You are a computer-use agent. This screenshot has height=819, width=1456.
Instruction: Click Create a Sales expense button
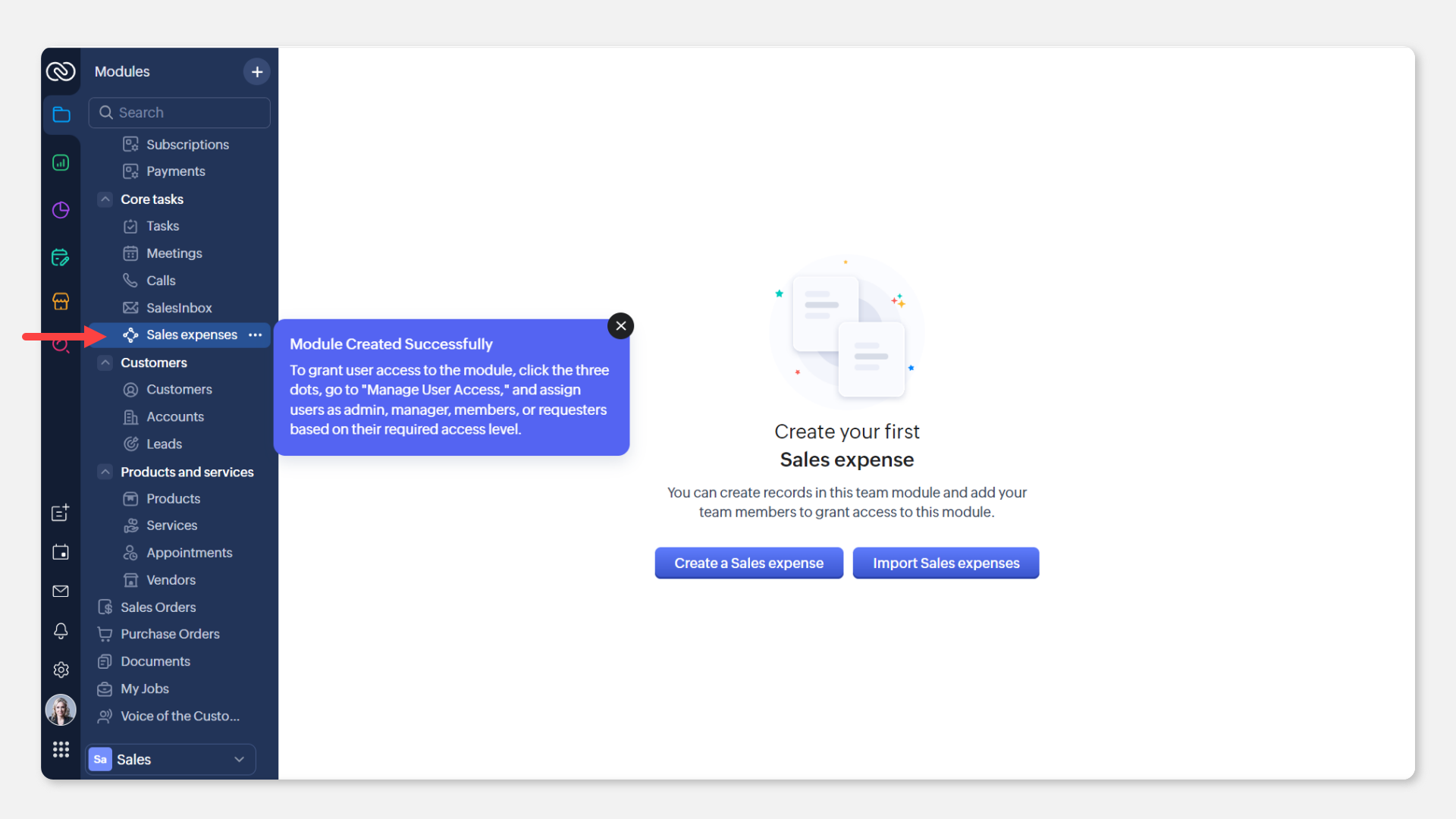[748, 563]
